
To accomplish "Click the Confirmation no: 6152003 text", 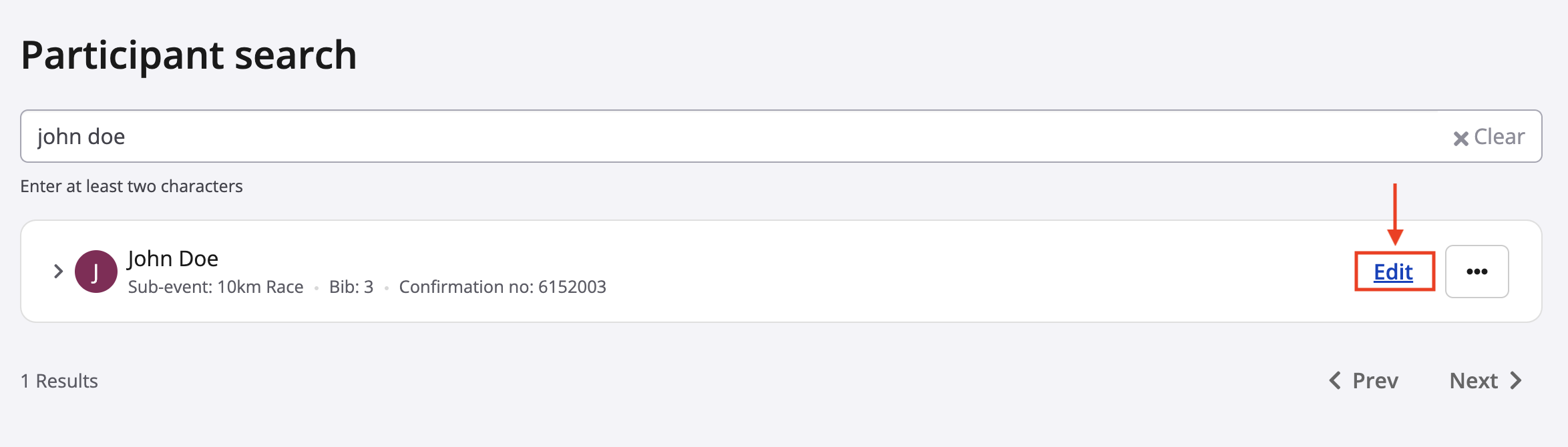I will coord(502,287).
